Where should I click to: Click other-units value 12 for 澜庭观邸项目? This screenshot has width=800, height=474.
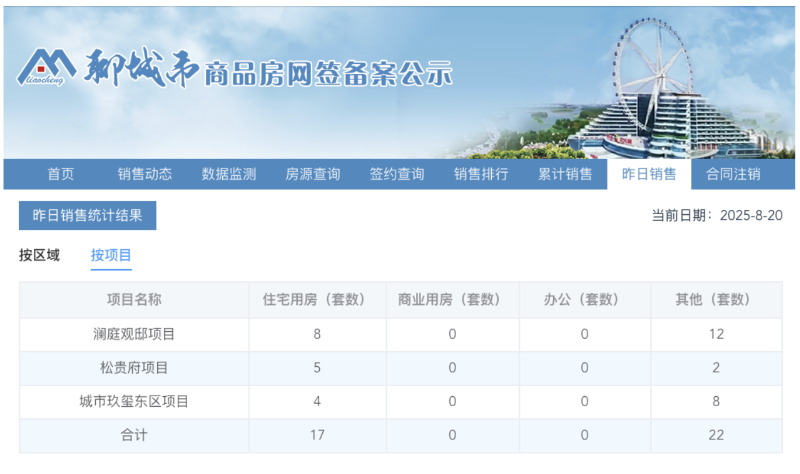point(716,334)
